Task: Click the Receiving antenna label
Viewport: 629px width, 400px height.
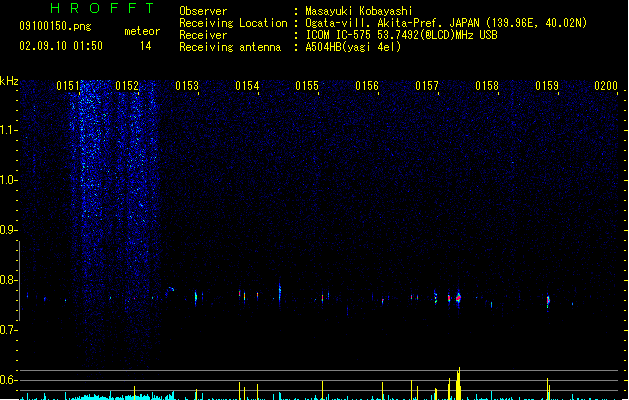Action: coord(230,47)
